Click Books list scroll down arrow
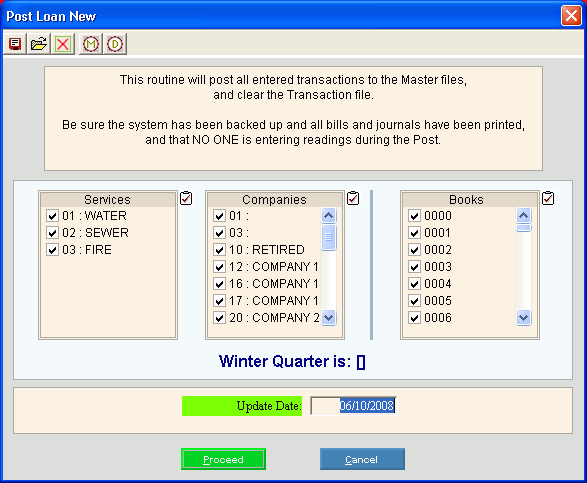The height and width of the screenshot is (483, 587). [x=523, y=318]
